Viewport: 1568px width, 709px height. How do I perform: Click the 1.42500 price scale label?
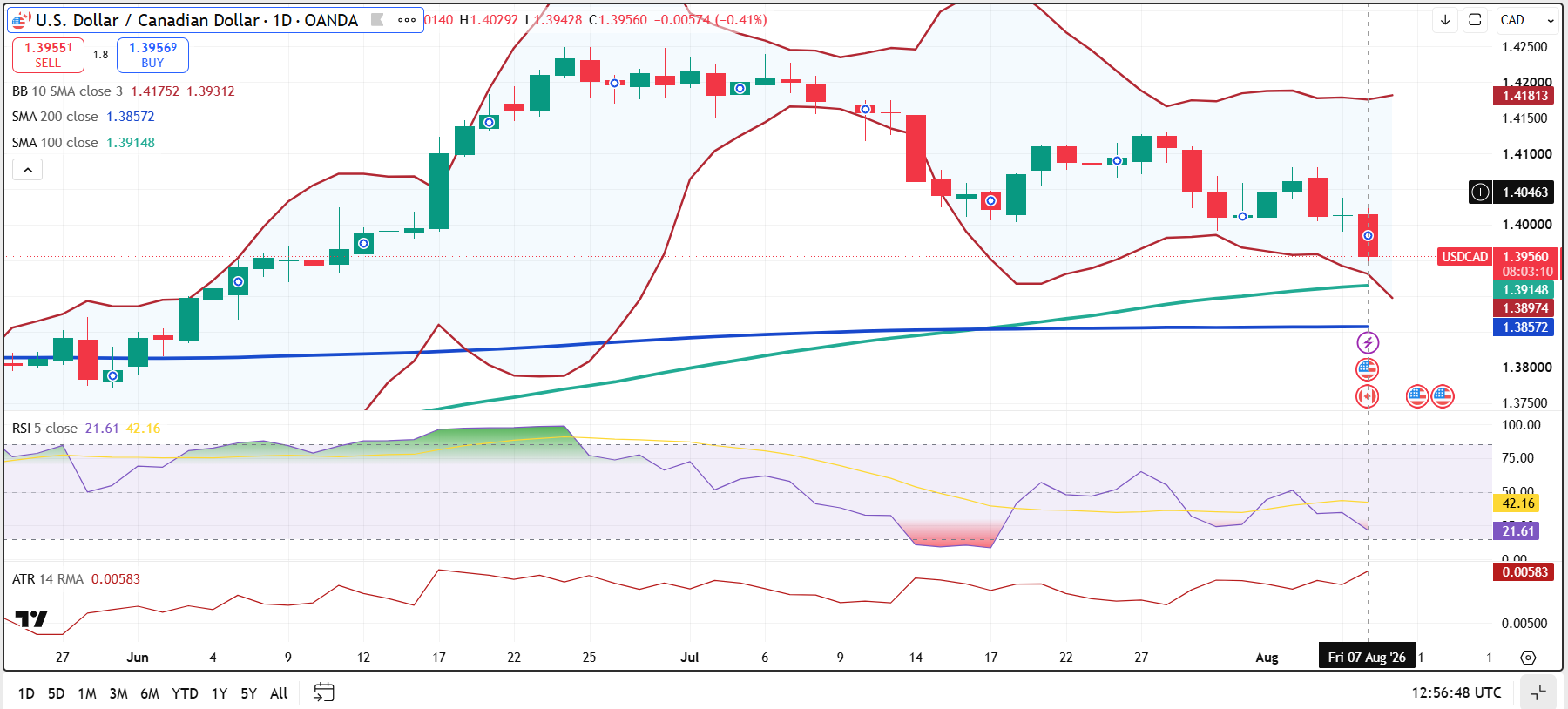tap(1525, 47)
